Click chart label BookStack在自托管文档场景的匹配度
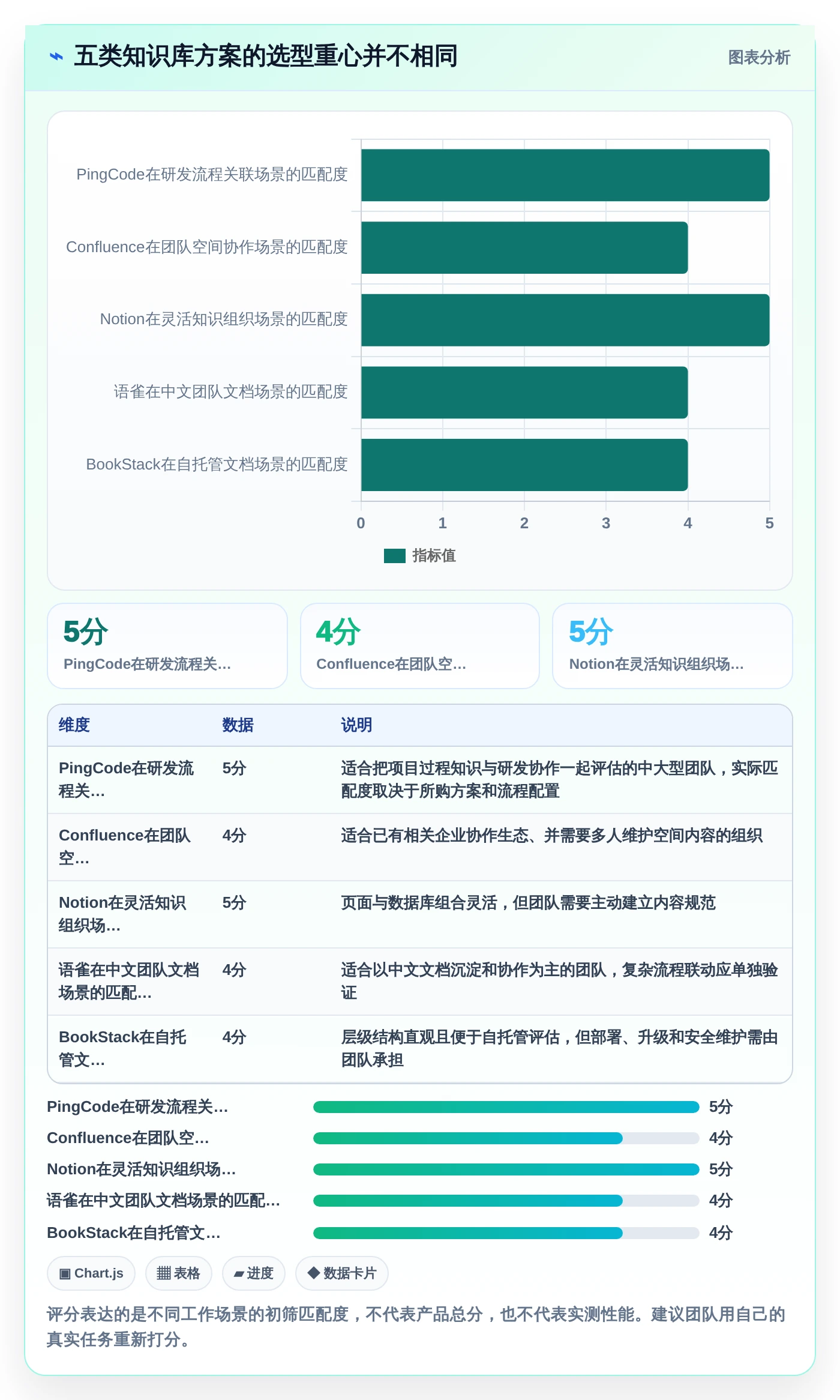The width and height of the screenshot is (840, 1400). pyautogui.click(x=217, y=465)
